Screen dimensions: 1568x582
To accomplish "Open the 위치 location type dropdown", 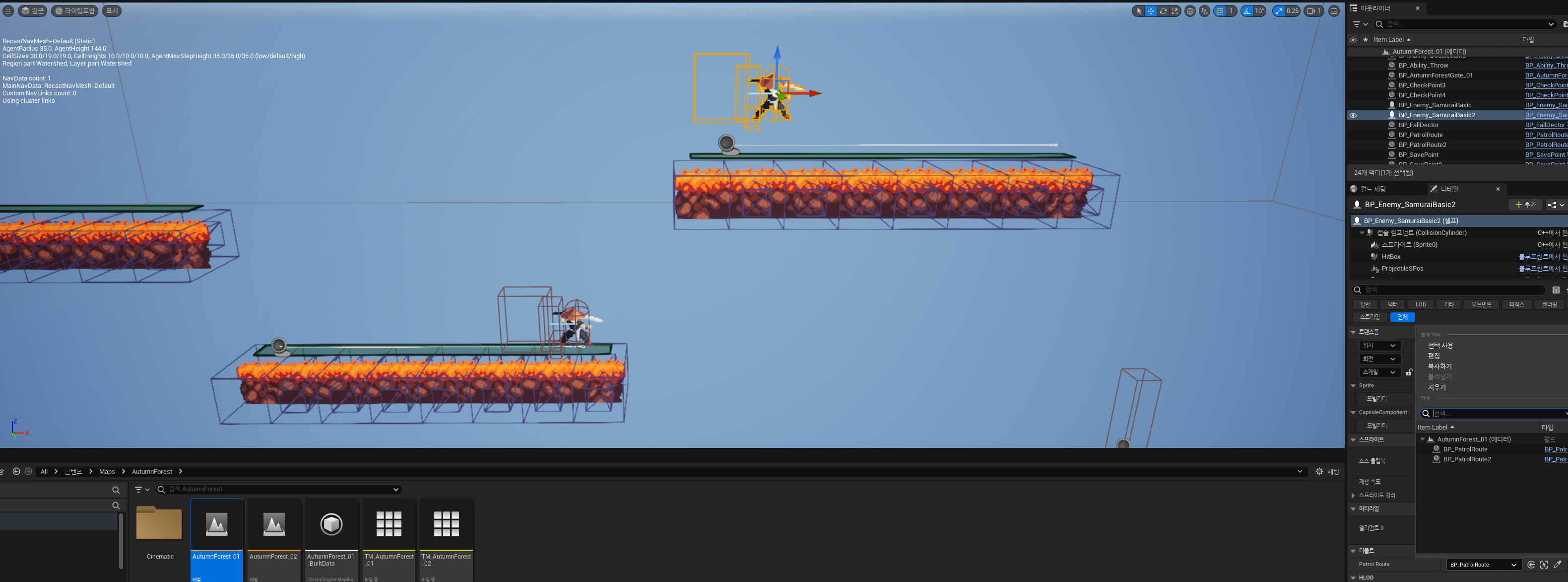I will tap(1379, 346).
